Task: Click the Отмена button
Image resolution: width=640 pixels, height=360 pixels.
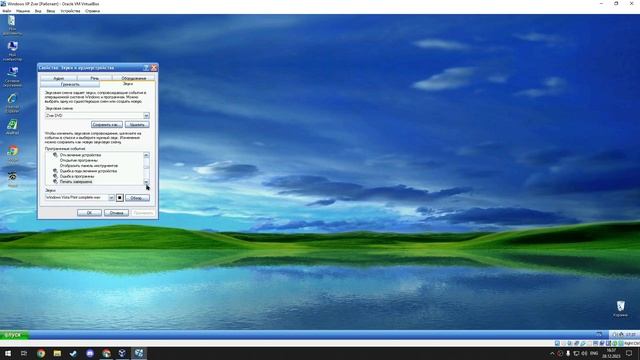Action: pos(116,213)
